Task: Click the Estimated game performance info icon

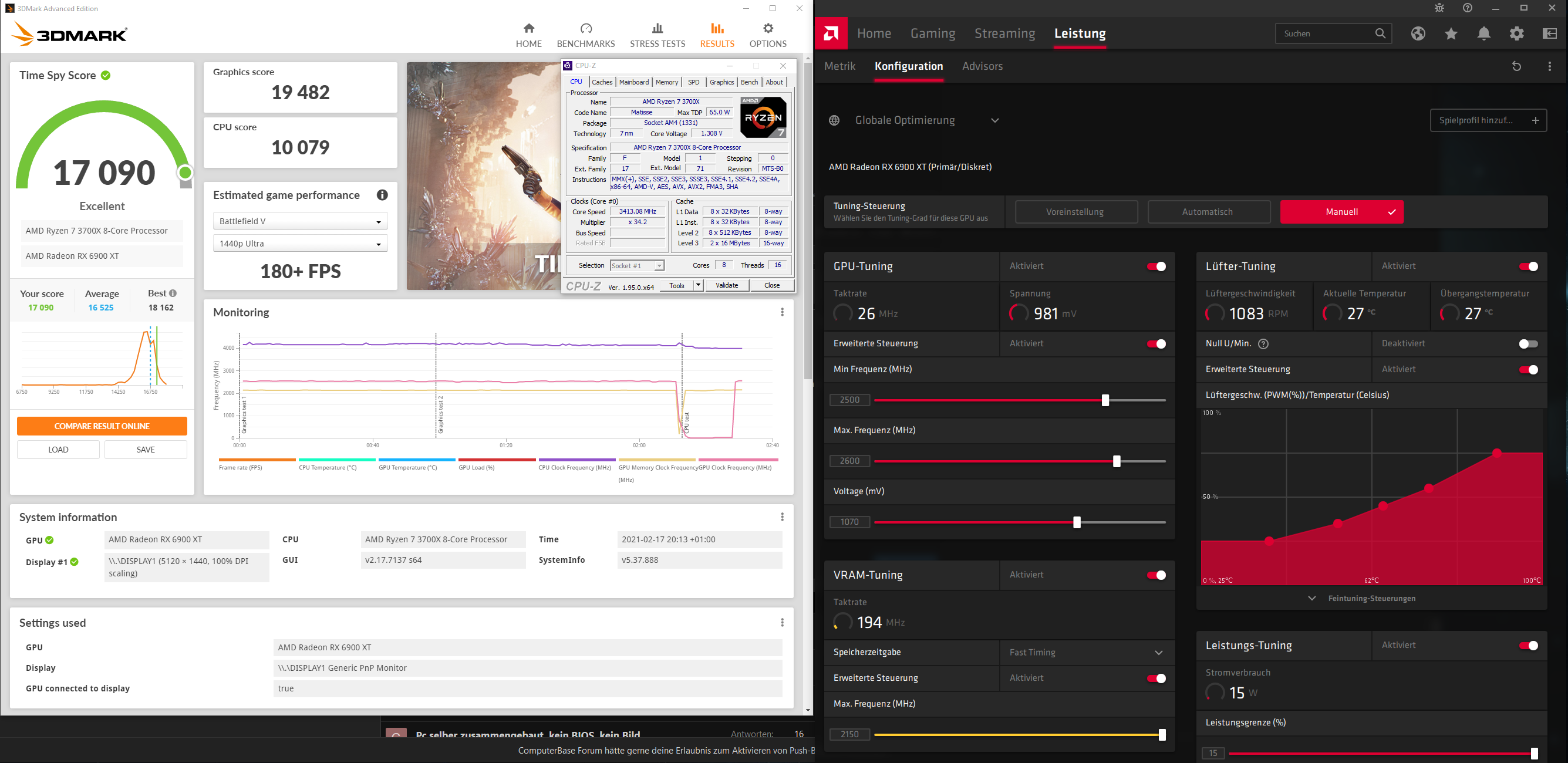Action: (382, 195)
